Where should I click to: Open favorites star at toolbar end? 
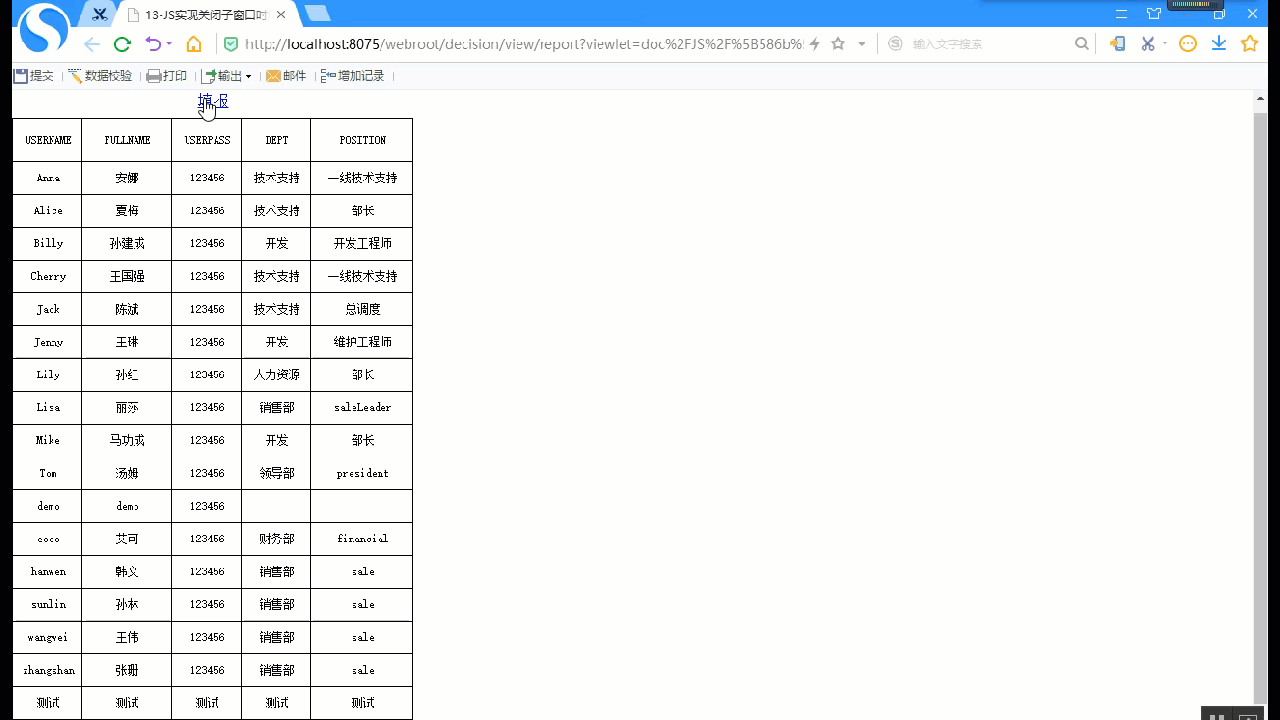point(1249,44)
